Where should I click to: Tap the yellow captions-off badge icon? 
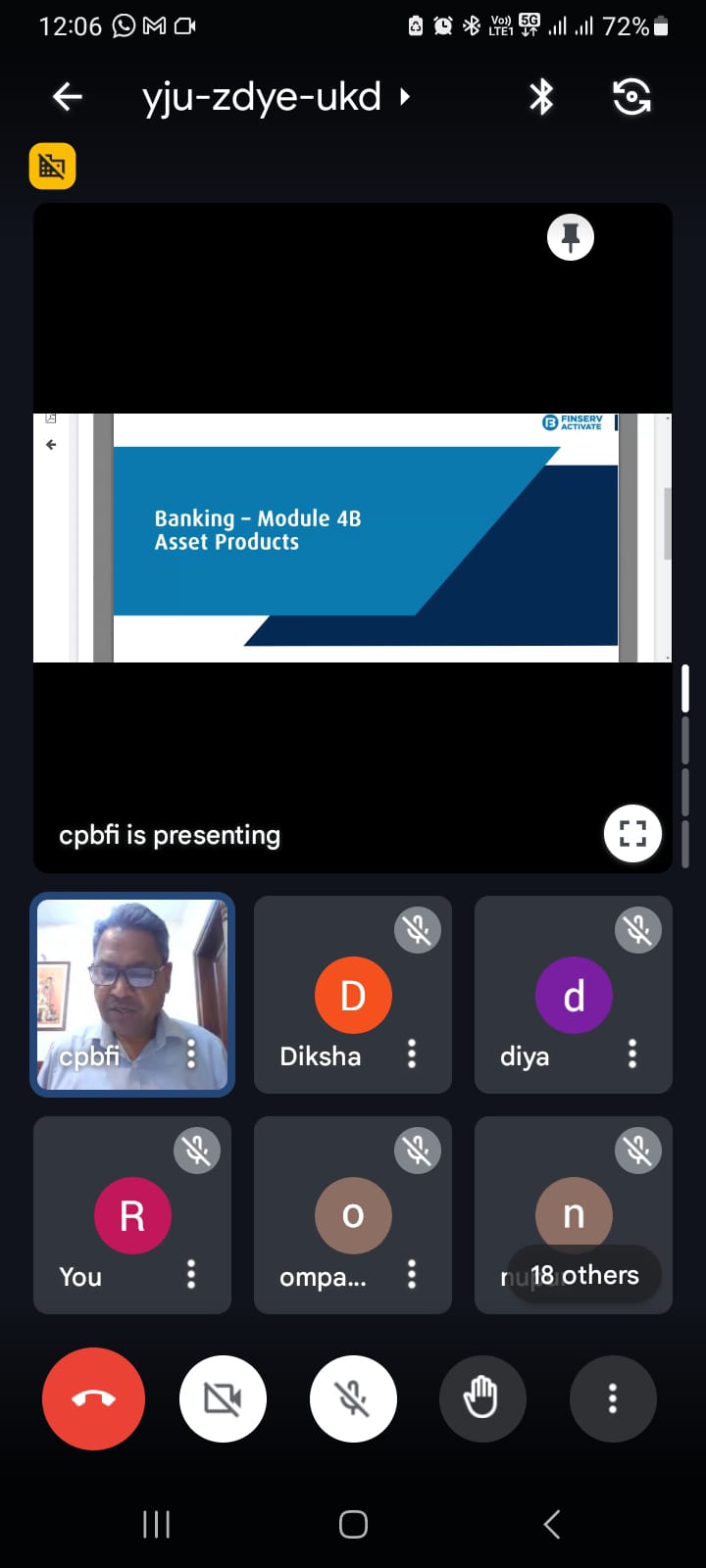click(x=53, y=167)
